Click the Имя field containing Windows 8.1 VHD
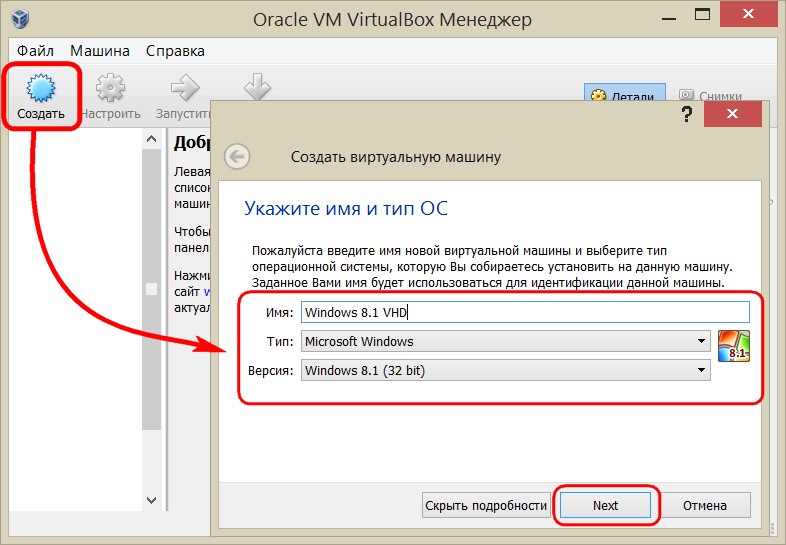 (x=525, y=312)
